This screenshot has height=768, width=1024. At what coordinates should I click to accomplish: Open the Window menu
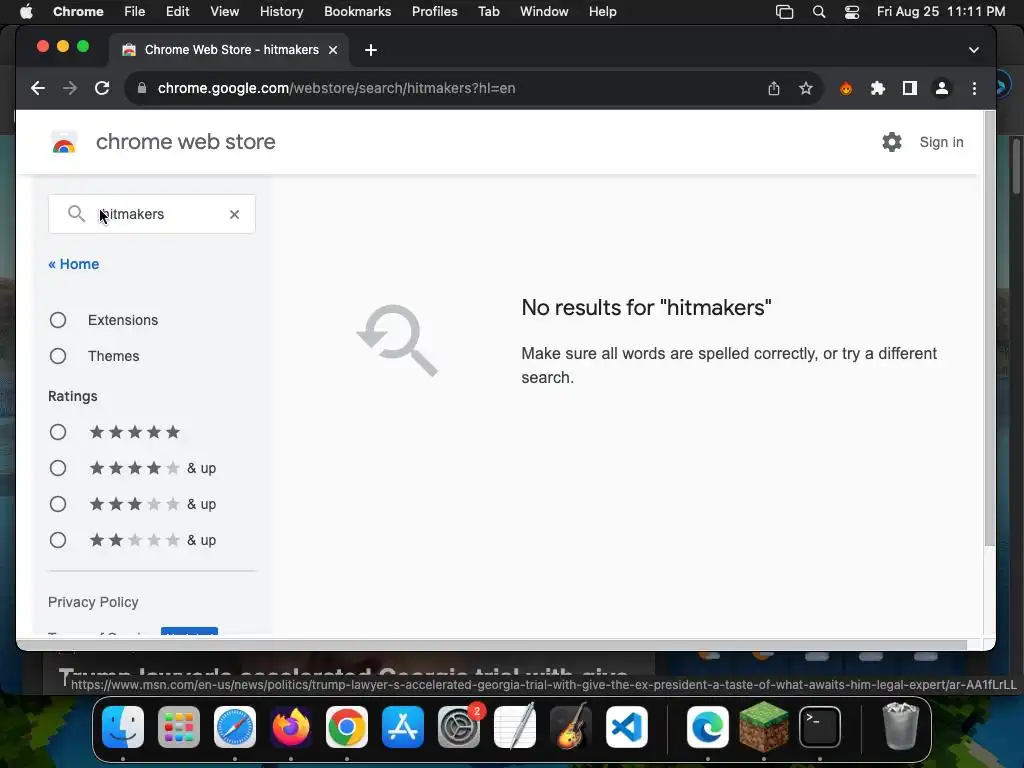pyautogui.click(x=544, y=12)
